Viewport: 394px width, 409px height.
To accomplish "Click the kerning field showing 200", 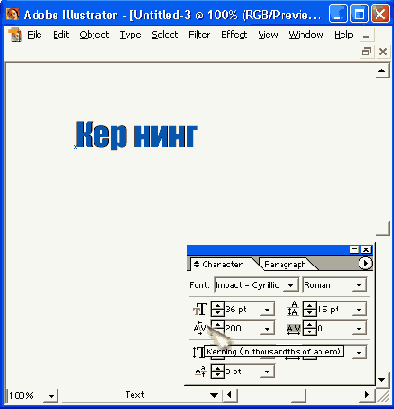I will [x=243, y=328].
